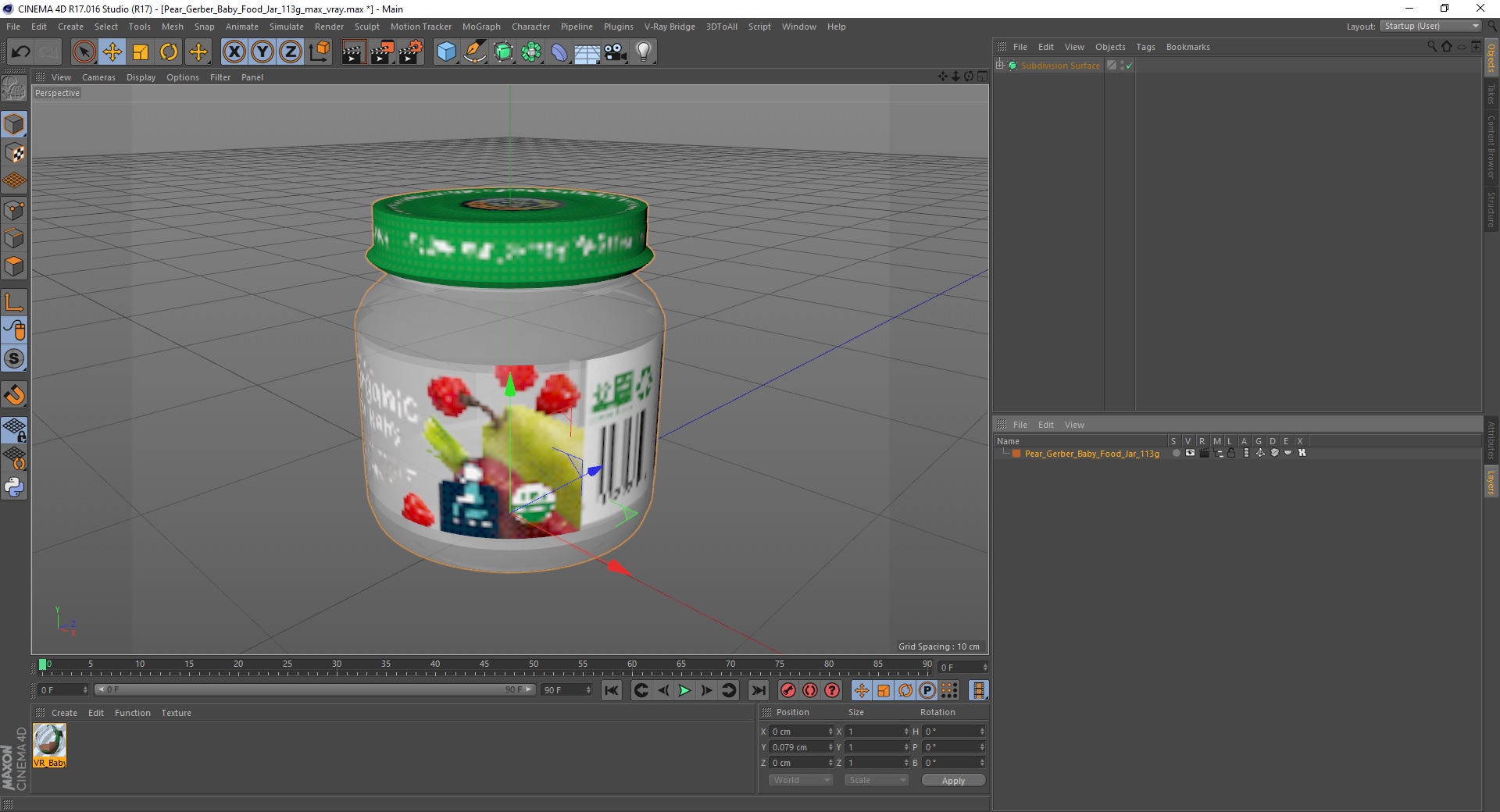Open Python script icon in sidebar
This screenshot has height=812, width=1500.
click(x=14, y=487)
